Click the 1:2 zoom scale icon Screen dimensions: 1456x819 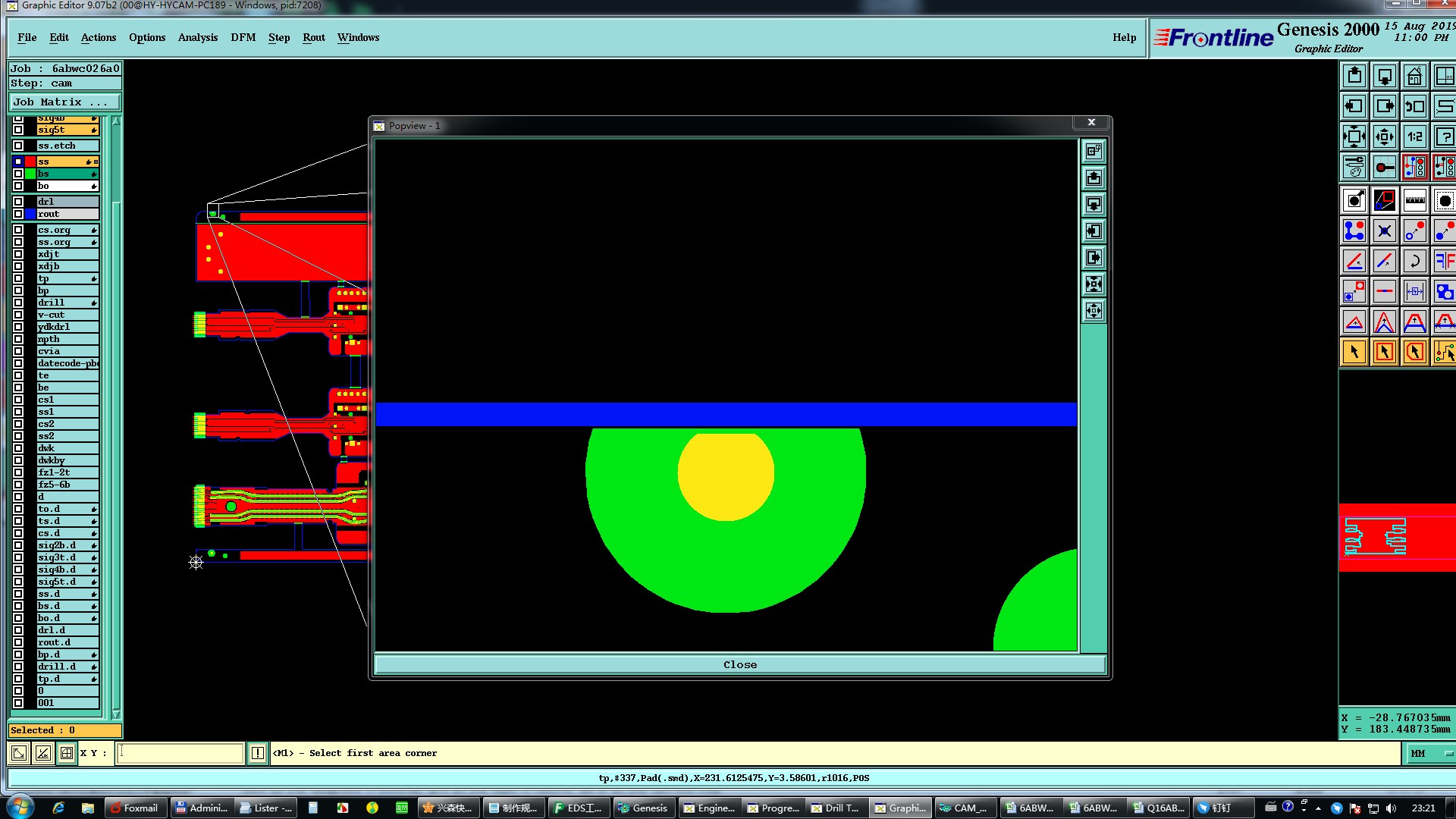[x=1414, y=136]
